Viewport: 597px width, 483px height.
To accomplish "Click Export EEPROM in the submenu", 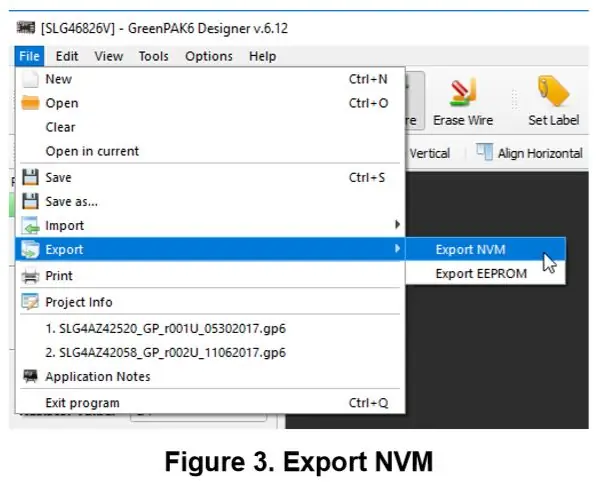I will [x=485, y=273].
